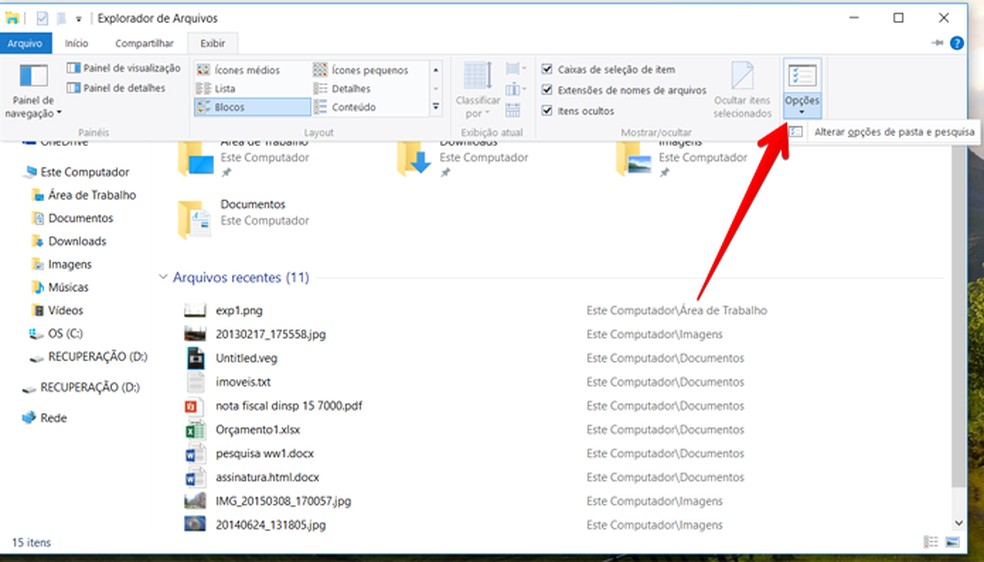This screenshot has width=984, height=562.
Task: Toggle Itens ocultos checkbox
Action: pos(547,110)
